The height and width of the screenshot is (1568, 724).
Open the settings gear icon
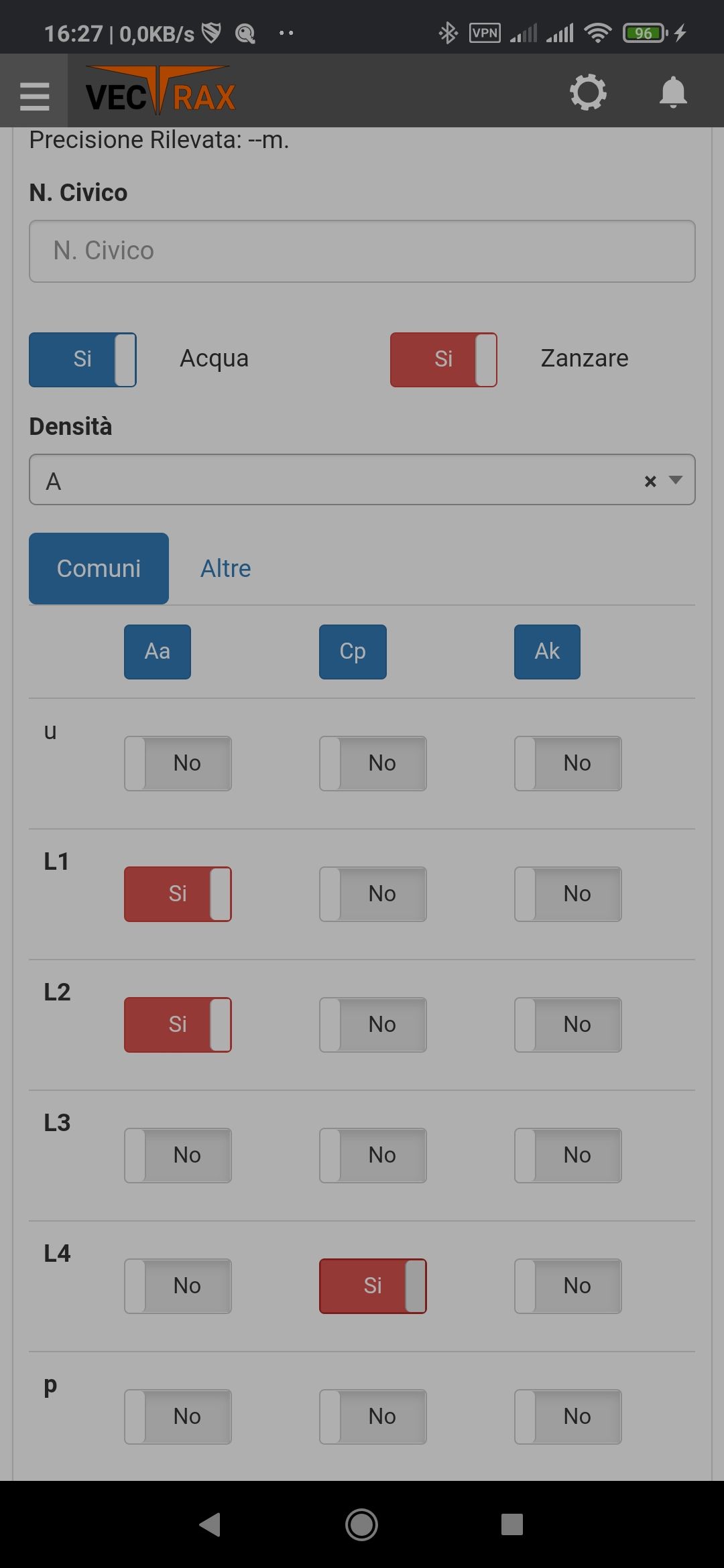(x=588, y=92)
